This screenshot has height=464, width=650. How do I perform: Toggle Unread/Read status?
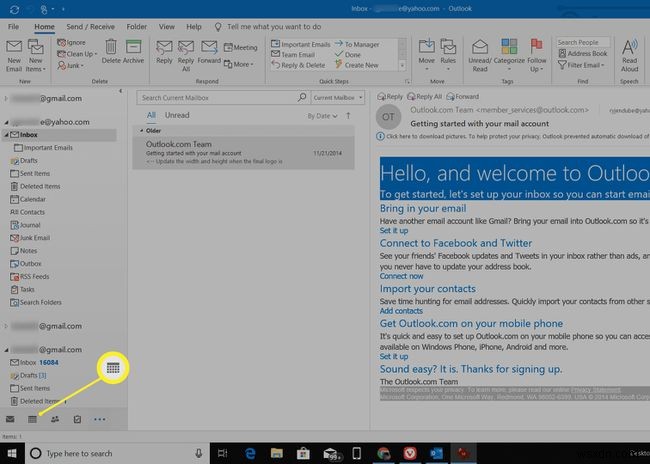click(480, 56)
